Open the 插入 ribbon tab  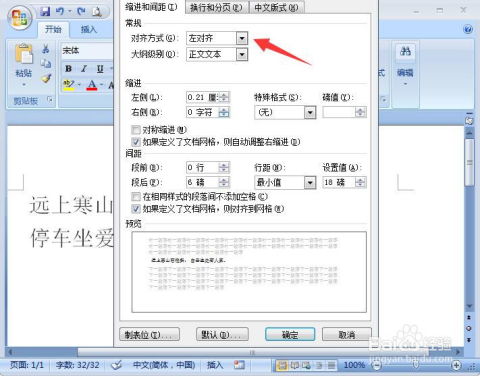(89, 30)
